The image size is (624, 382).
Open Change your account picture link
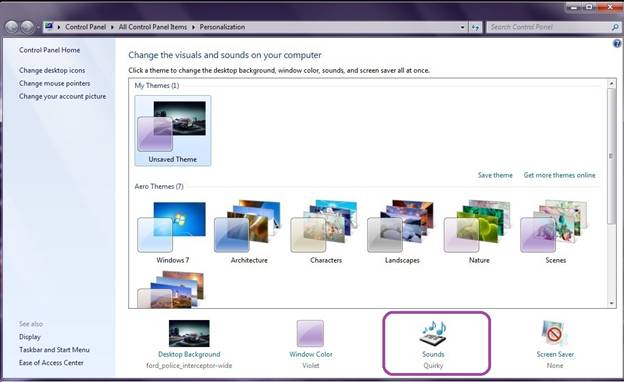(x=62, y=96)
